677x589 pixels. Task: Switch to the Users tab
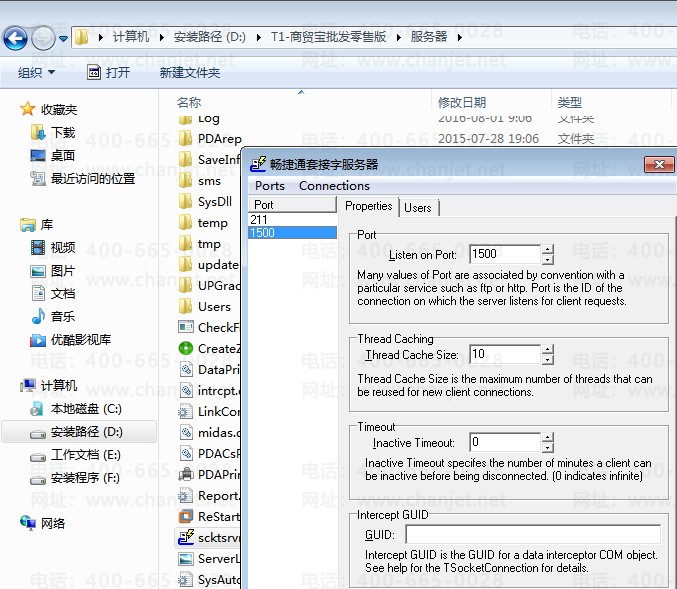coord(418,208)
